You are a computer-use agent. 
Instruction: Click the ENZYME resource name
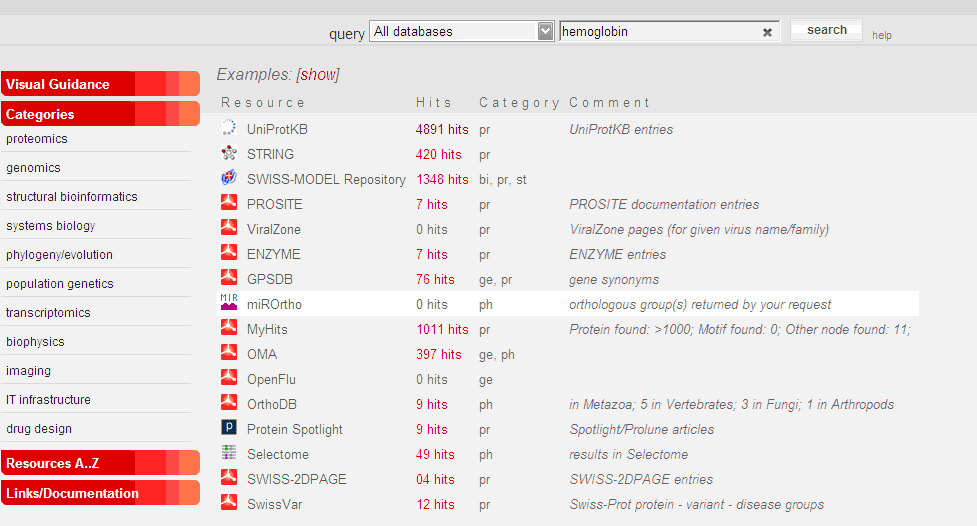pos(274,254)
